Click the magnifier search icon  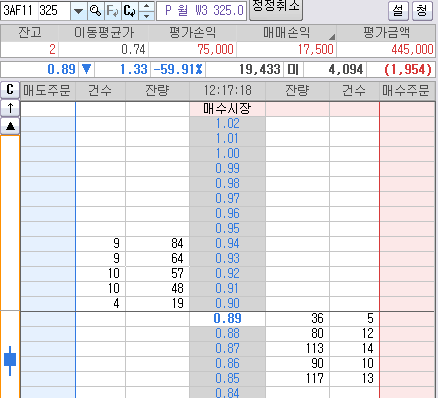(x=96, y=11)
